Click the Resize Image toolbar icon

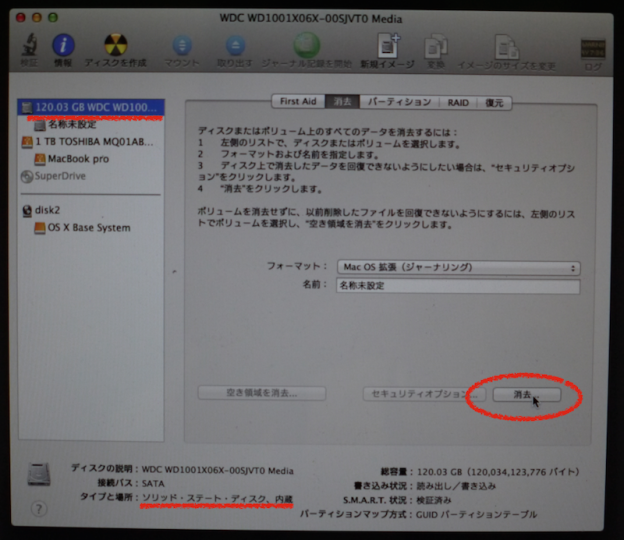pyautogui.click(x=507, y=47)
